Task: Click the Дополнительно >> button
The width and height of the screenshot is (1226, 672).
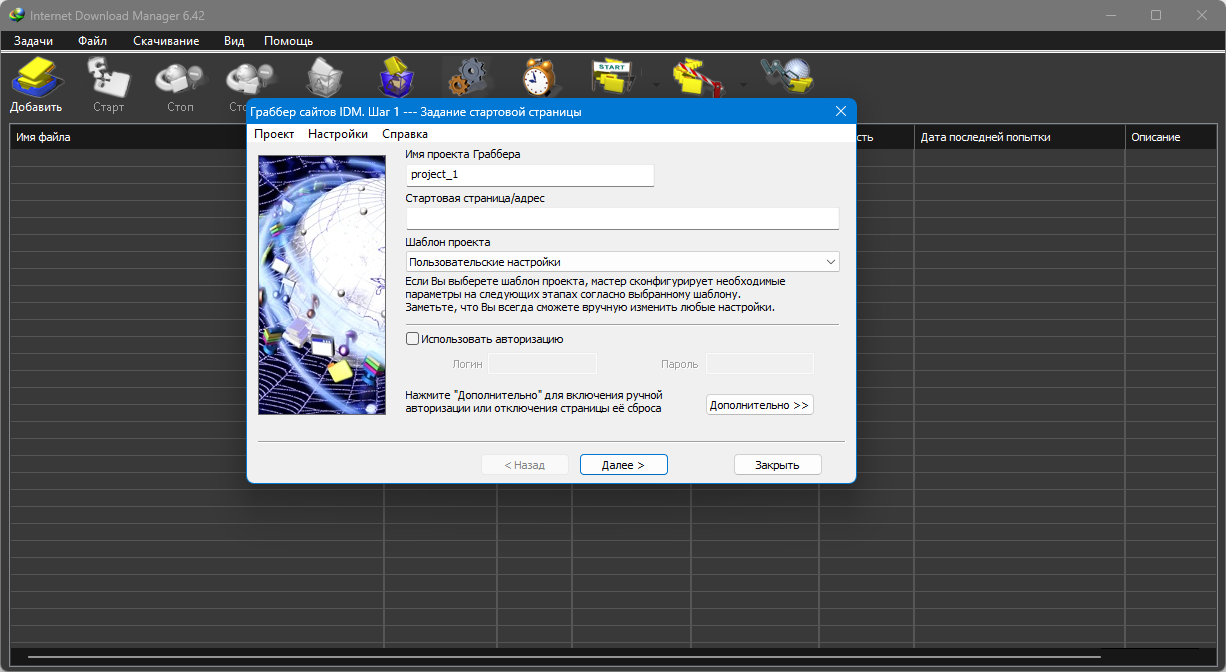Action: click(760, 405)
